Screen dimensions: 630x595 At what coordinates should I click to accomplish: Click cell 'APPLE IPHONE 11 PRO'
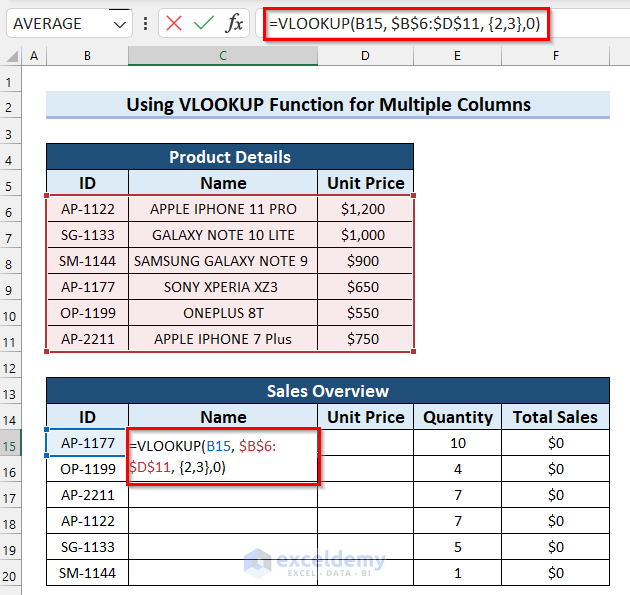tap(223, 209)
